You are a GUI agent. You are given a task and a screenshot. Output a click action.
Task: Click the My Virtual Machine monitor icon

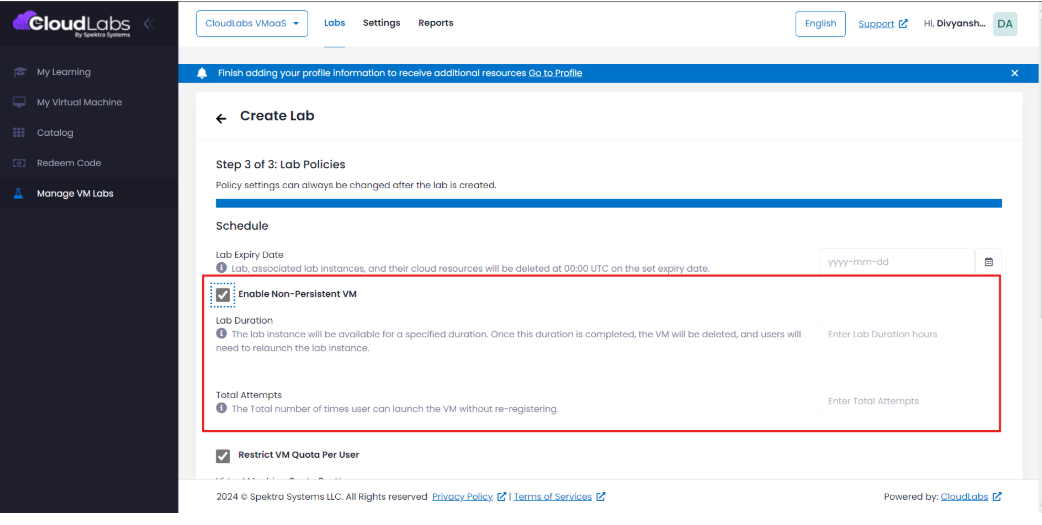pyautogui.click(x=19, y=102)
